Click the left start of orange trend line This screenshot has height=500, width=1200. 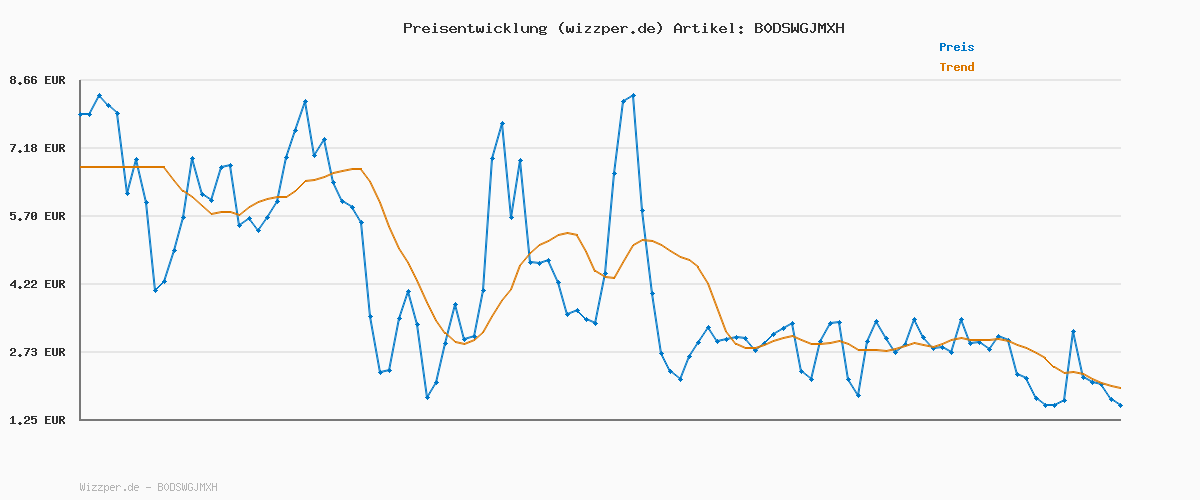82,167
